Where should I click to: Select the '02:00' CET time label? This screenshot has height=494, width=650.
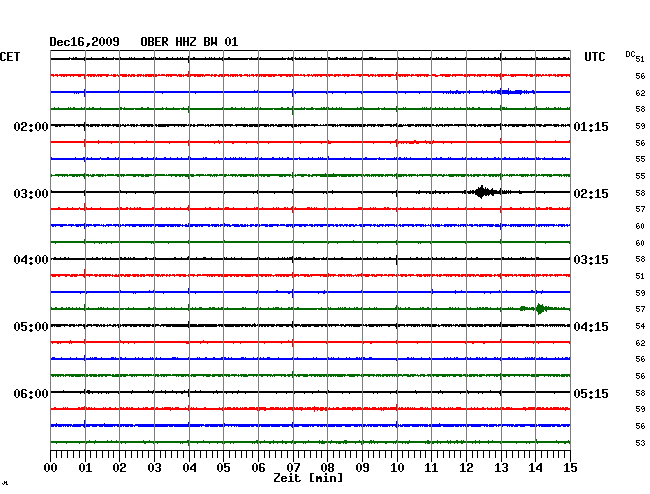[31, 127]
